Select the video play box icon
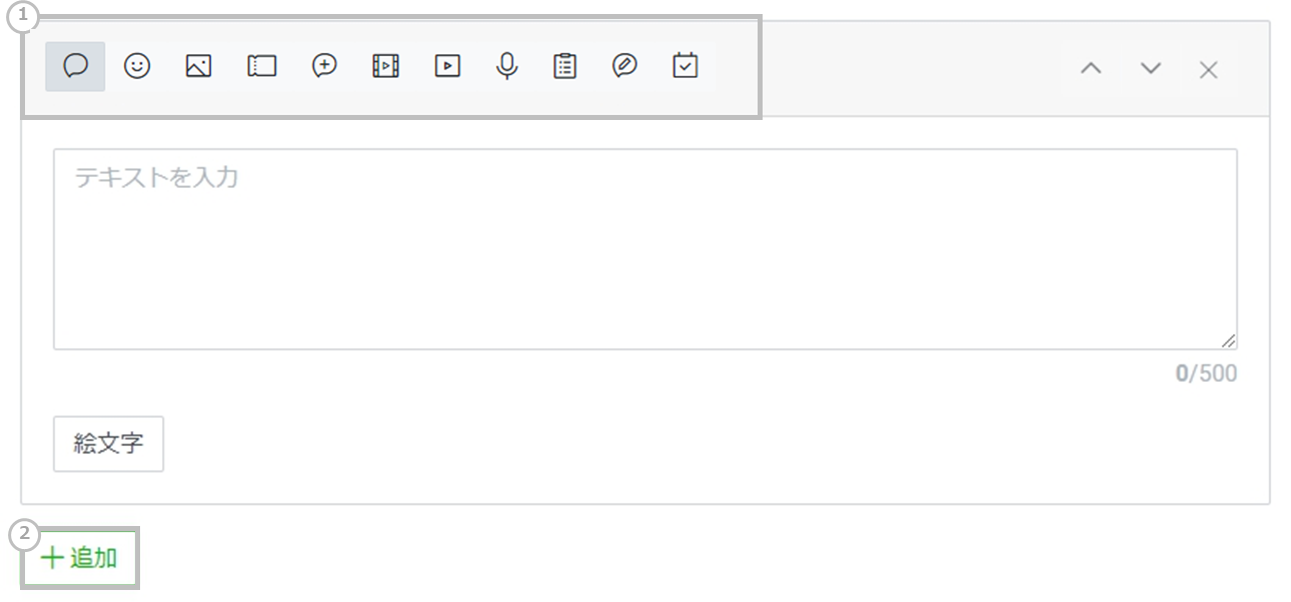 [x=447, y=67]
